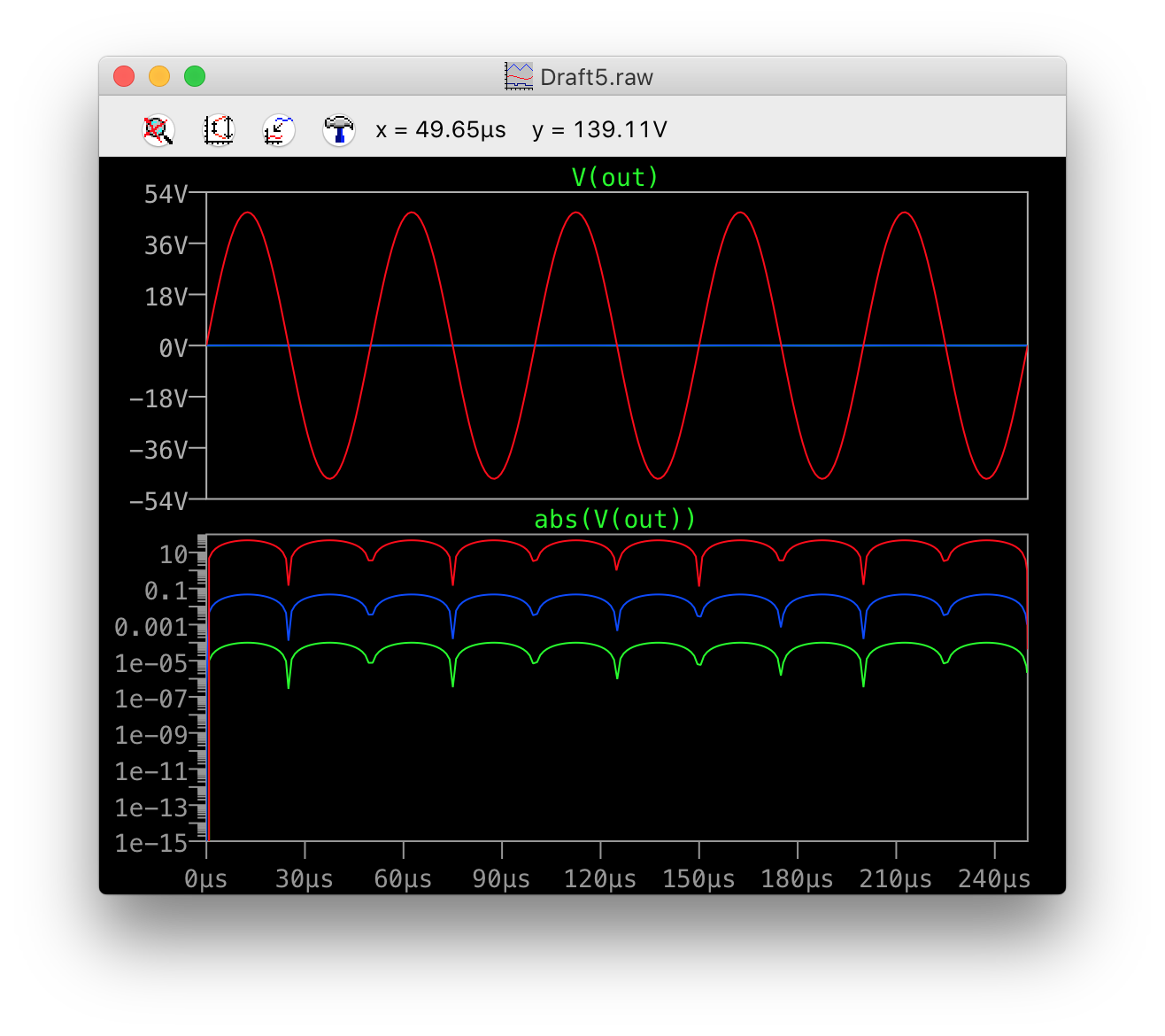Click the 120µs label on time axis

click(600, 879)
